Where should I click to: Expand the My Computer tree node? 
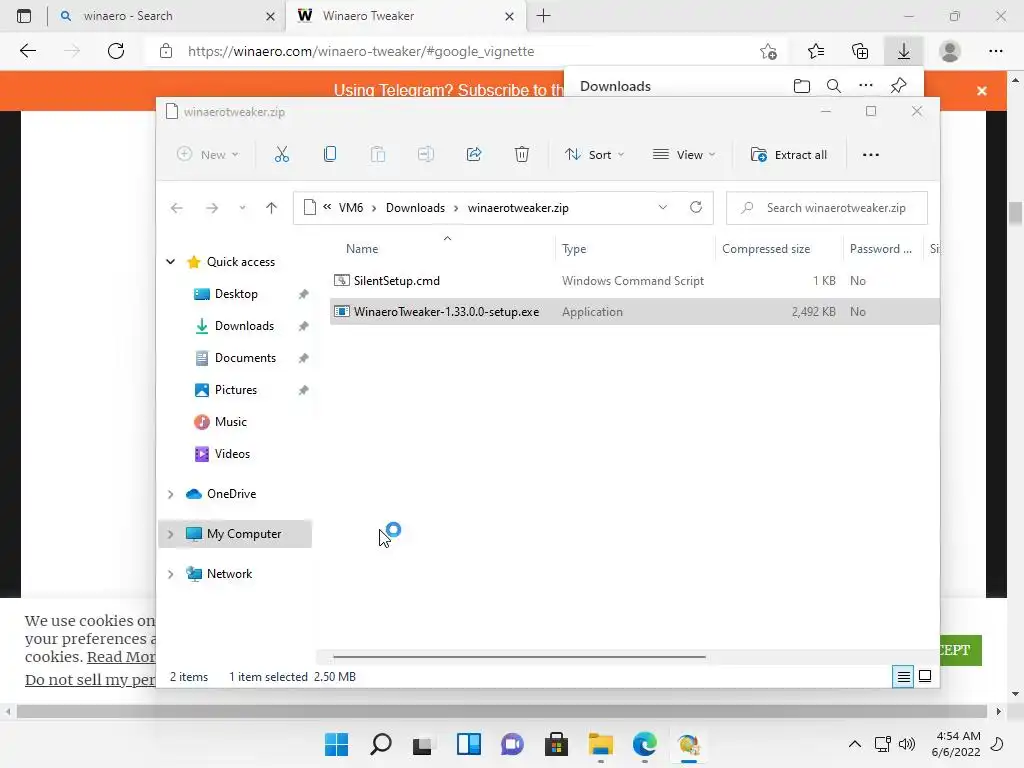point(170,534)
